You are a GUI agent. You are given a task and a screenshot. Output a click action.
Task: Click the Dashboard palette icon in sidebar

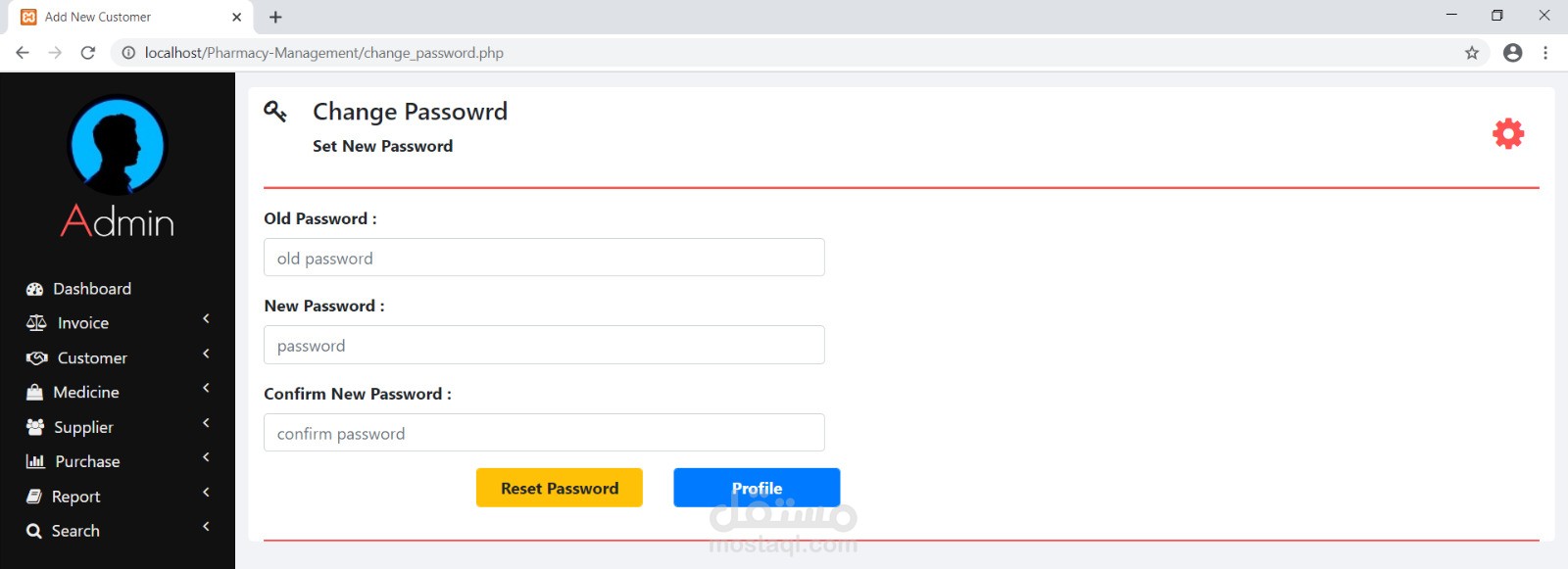35,289
